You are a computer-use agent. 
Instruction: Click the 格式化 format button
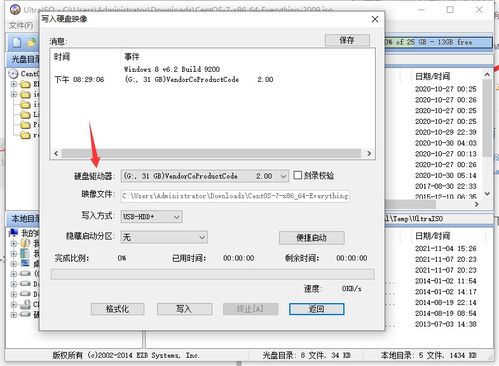pos(117,309)
